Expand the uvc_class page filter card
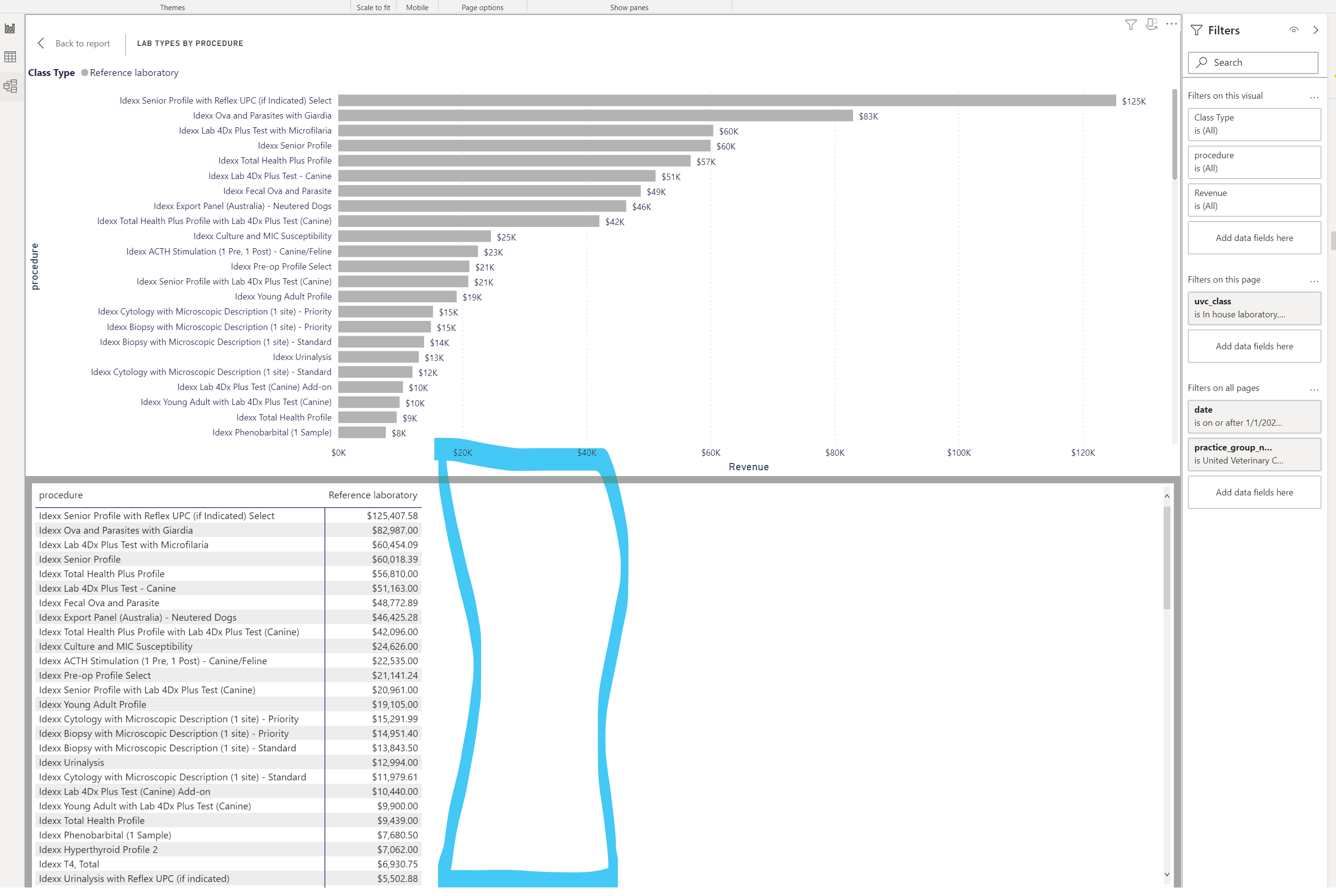Screen dimensions: 1336x896 (x=1254, y=309)
